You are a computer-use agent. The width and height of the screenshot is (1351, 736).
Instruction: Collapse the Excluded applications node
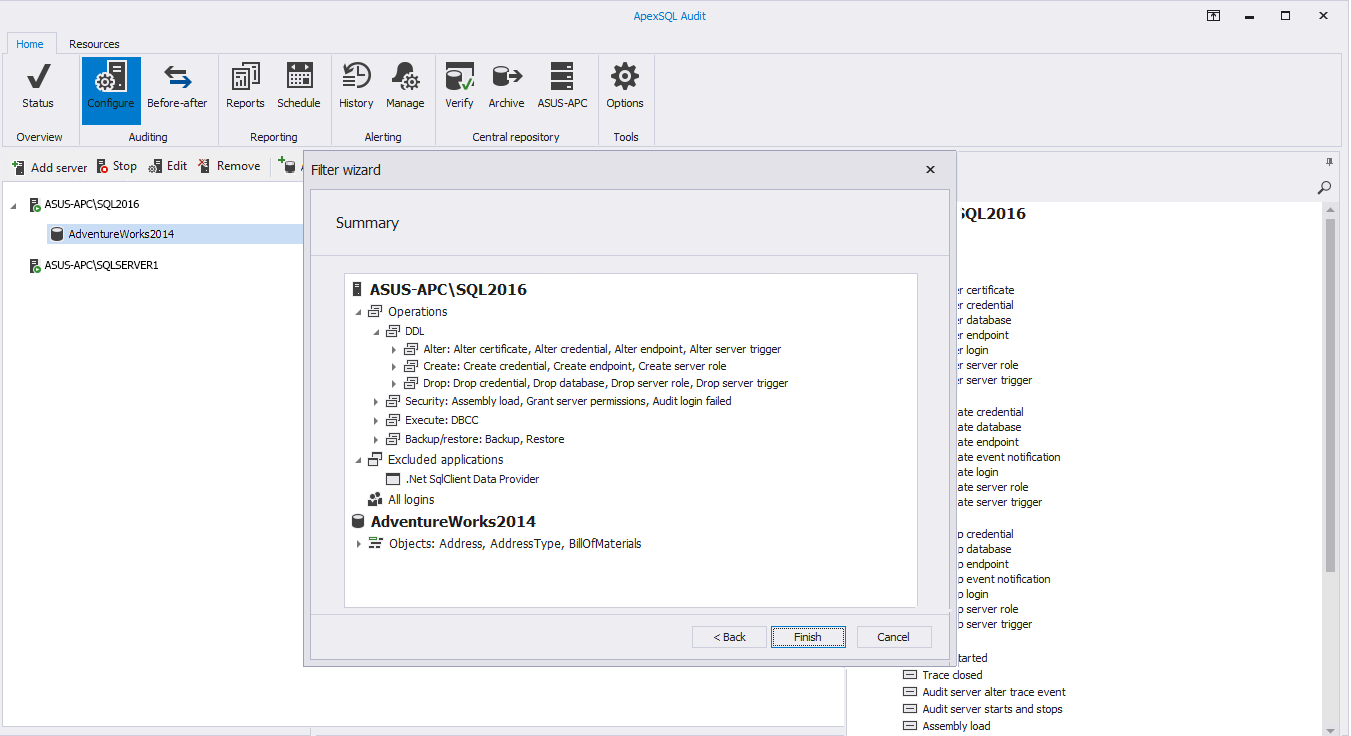coord(358,460)
